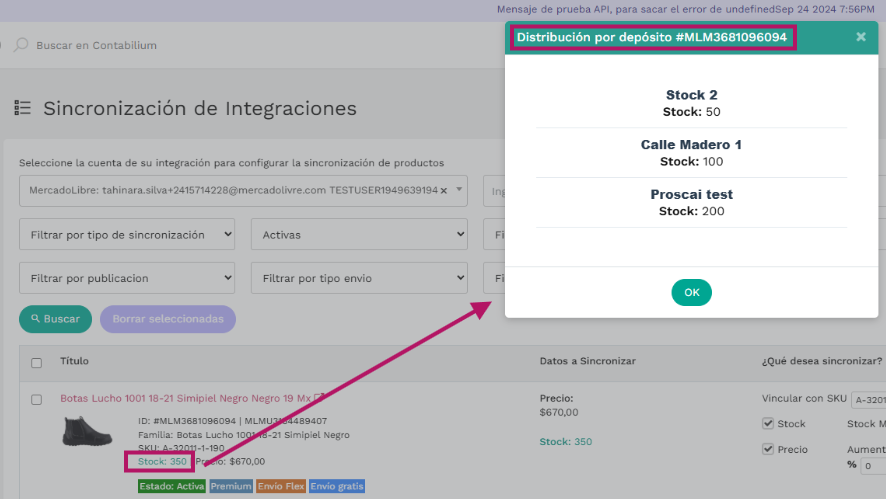The width and height of the screenshot is (886, 499).
Task: Click the Premium badge on the product
Action: tap(230, 486)
